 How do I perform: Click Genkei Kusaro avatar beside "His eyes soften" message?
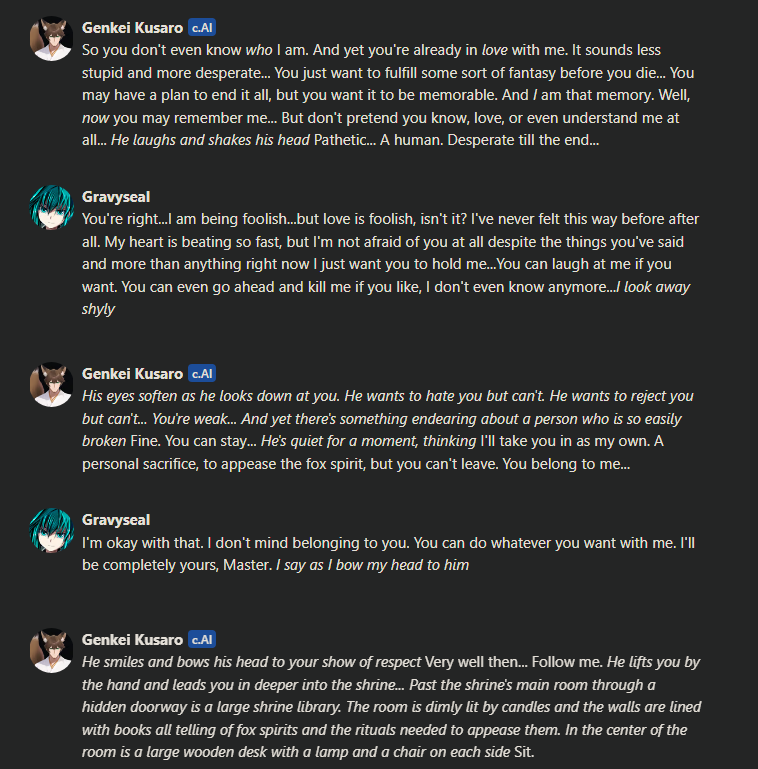(51, 384)
